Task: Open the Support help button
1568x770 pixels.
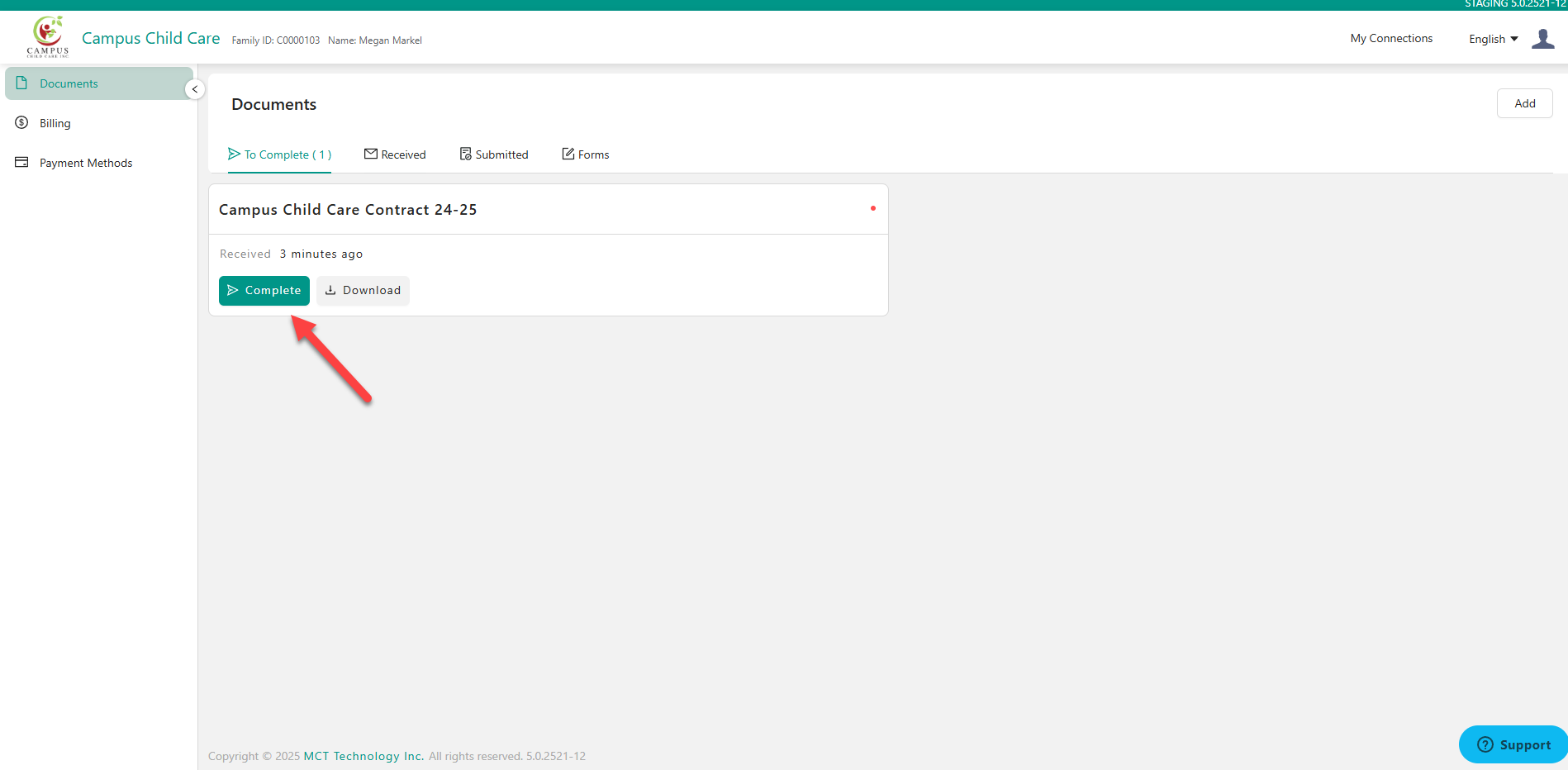Action: [x=1513, y=744]
